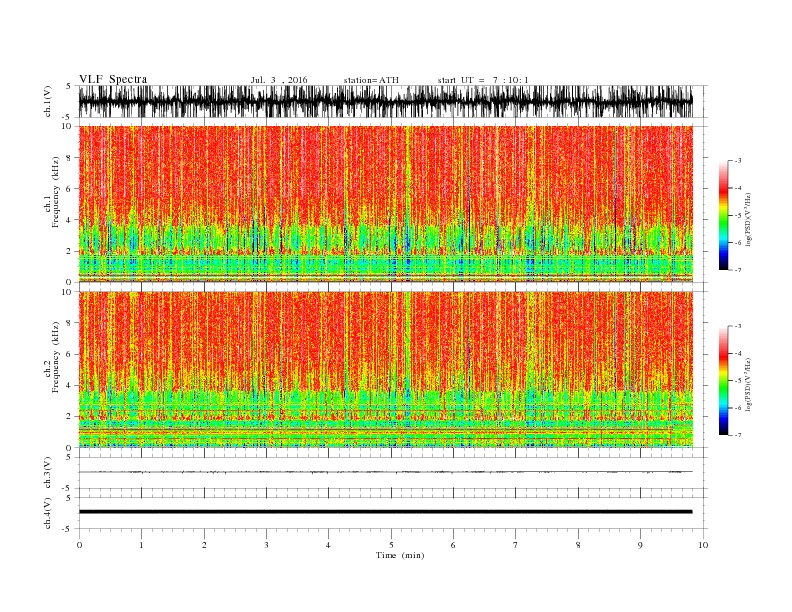Click the ch.1 black waveform trace panel
The height and width of the screenshot is (612, 792).
(386, 101)
